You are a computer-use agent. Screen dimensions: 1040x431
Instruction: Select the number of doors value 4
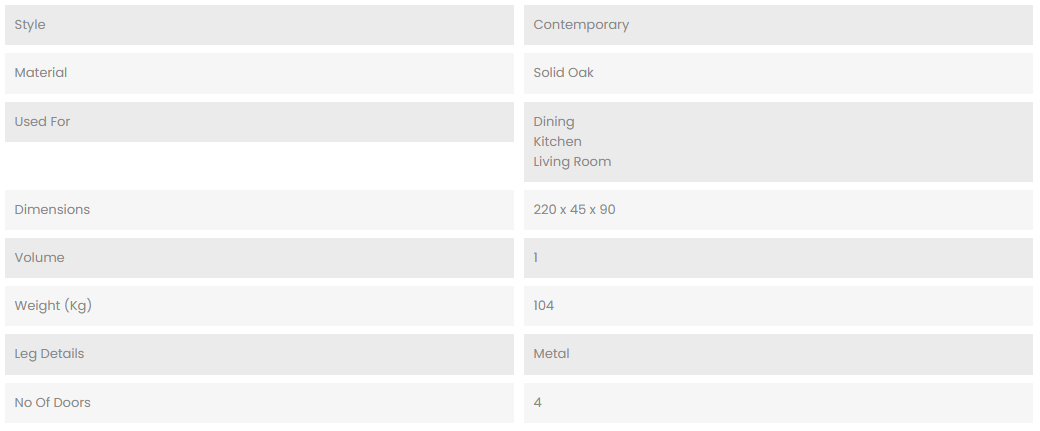pos(537,403)
